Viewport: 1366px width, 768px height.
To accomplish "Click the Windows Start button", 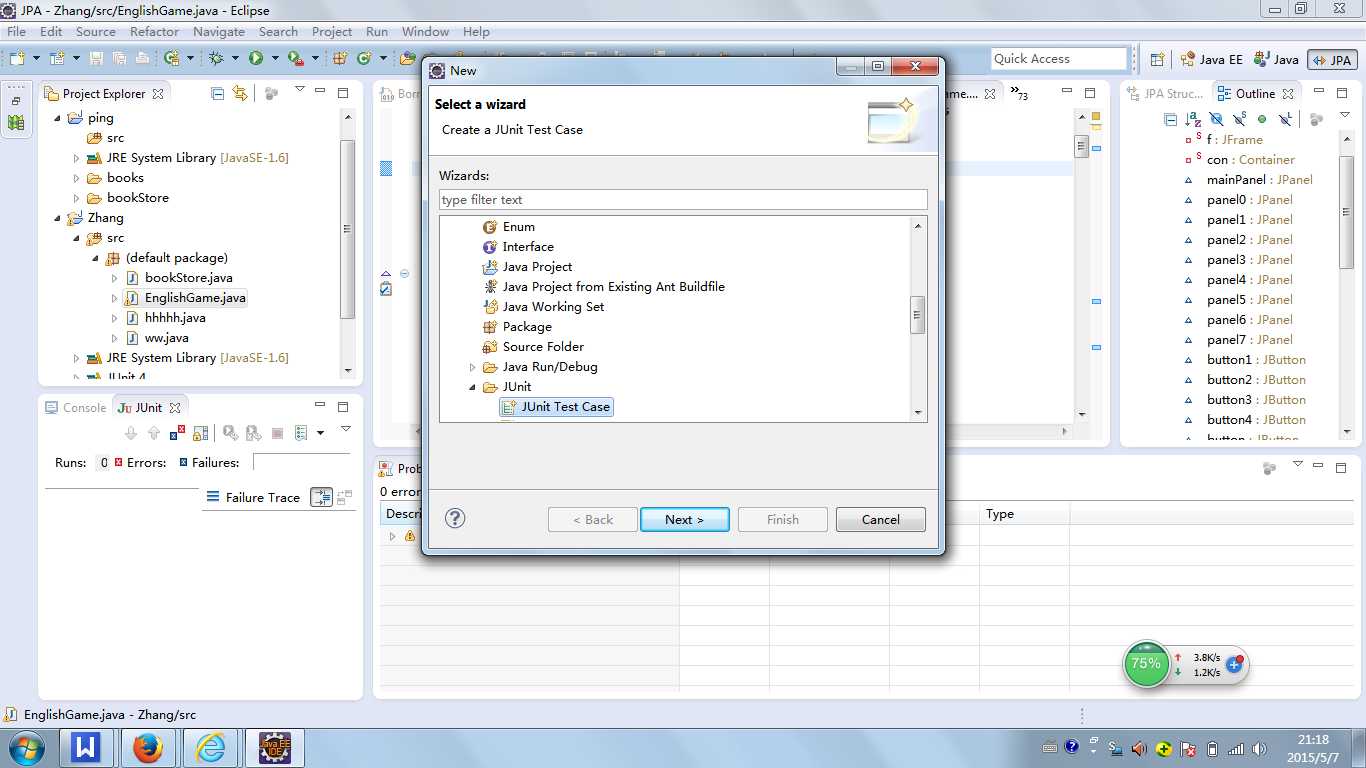I will 26,747.
